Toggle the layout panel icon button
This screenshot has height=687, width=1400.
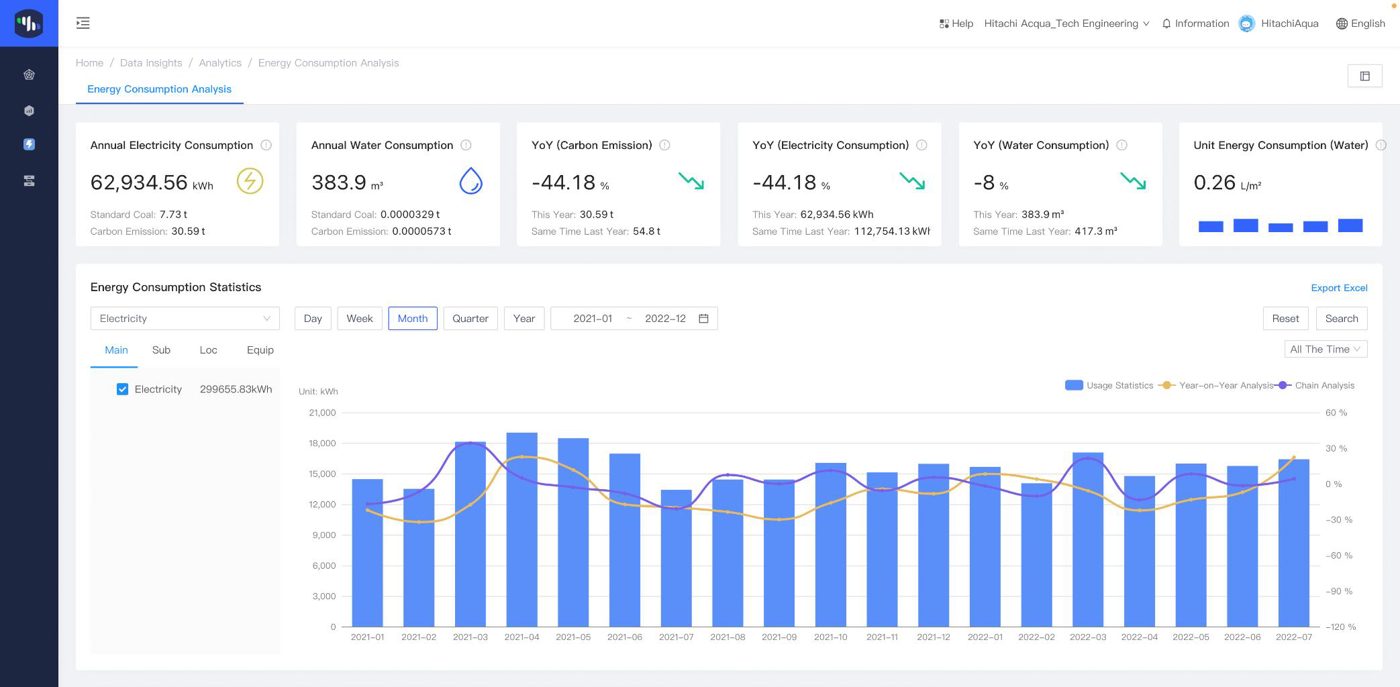(1364, 76)
